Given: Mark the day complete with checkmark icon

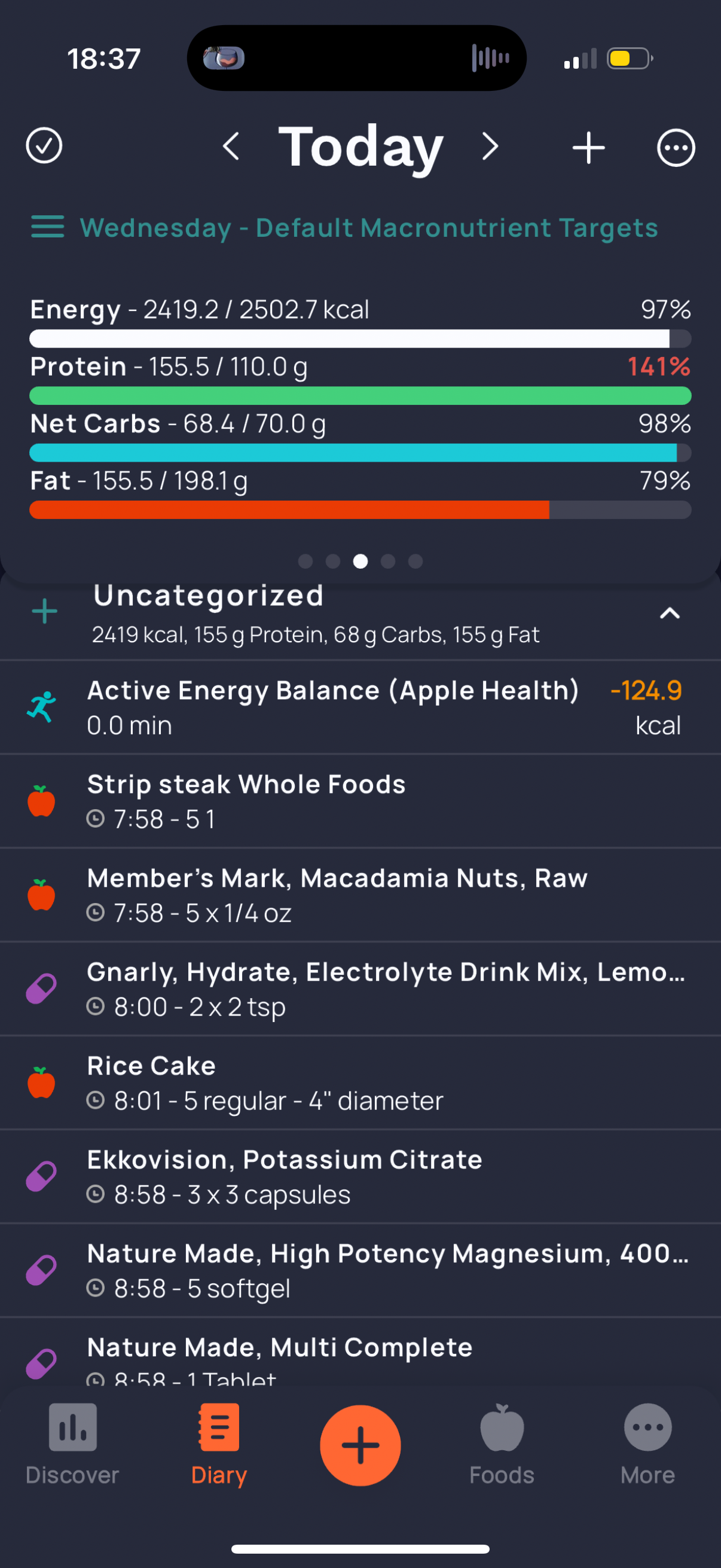Looking at the screenshot, I should [x=44, y=146].
